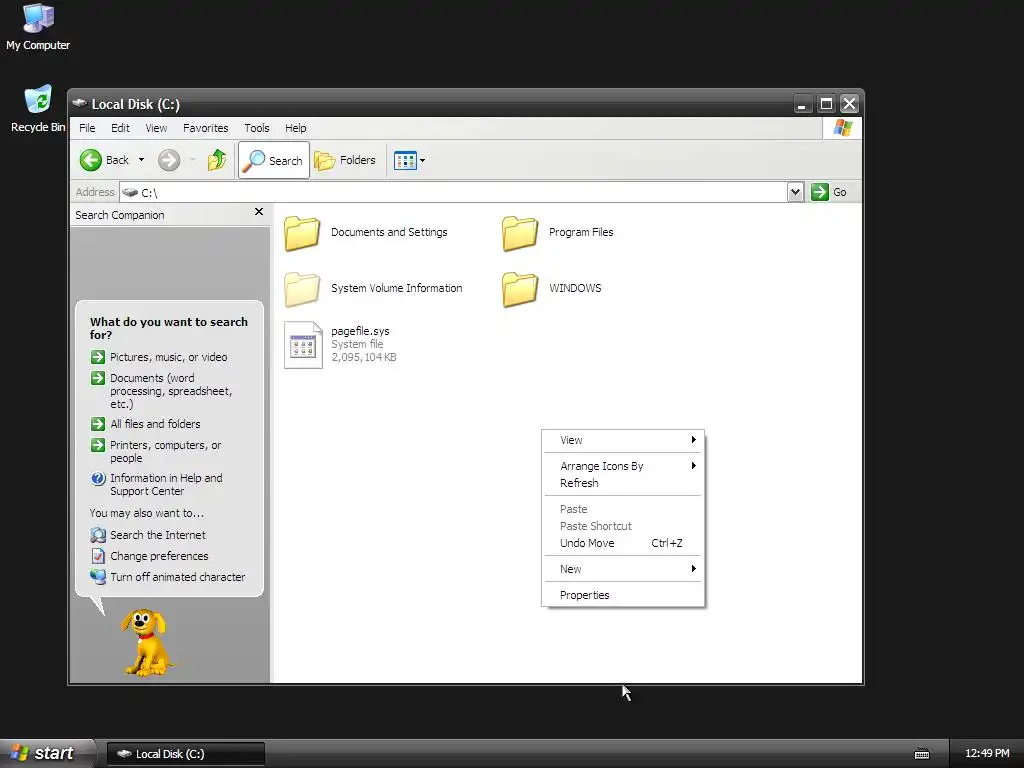The height and width of the screenshot is (768, 1024).
Task: Select the Recycle Bin desktop icon
Action: [38, 109]
